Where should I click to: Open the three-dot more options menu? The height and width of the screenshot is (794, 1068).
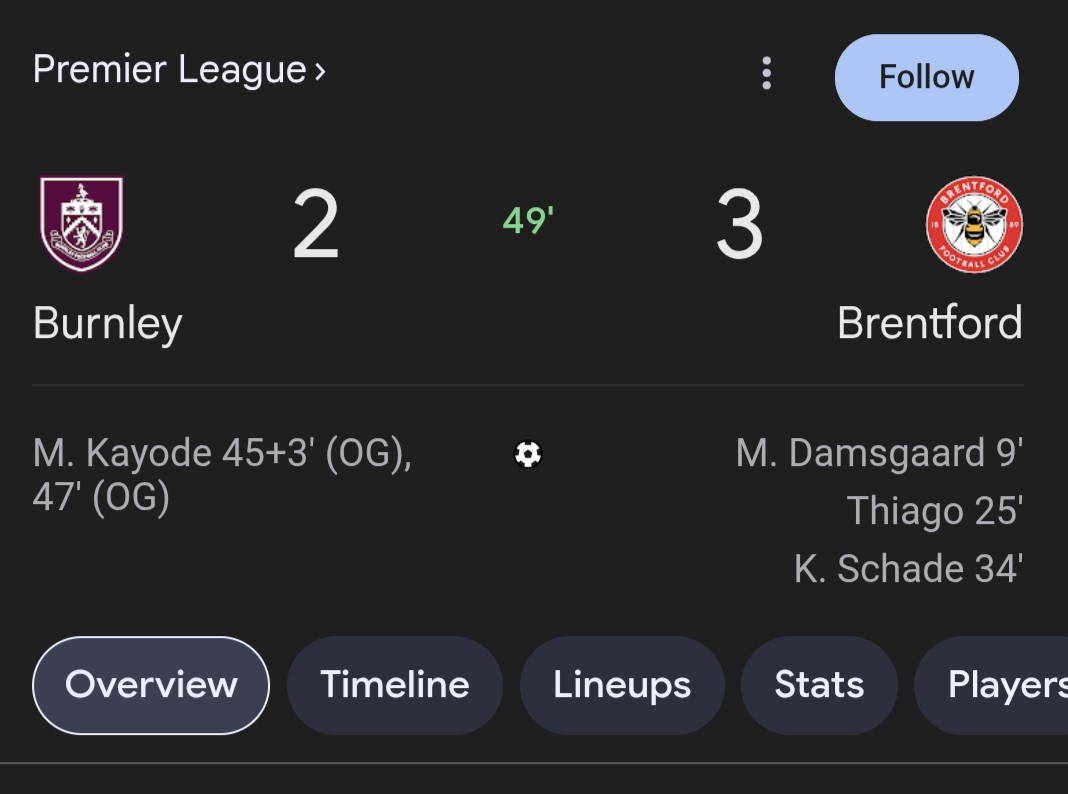pyautogui.click(x=766, y=74)
